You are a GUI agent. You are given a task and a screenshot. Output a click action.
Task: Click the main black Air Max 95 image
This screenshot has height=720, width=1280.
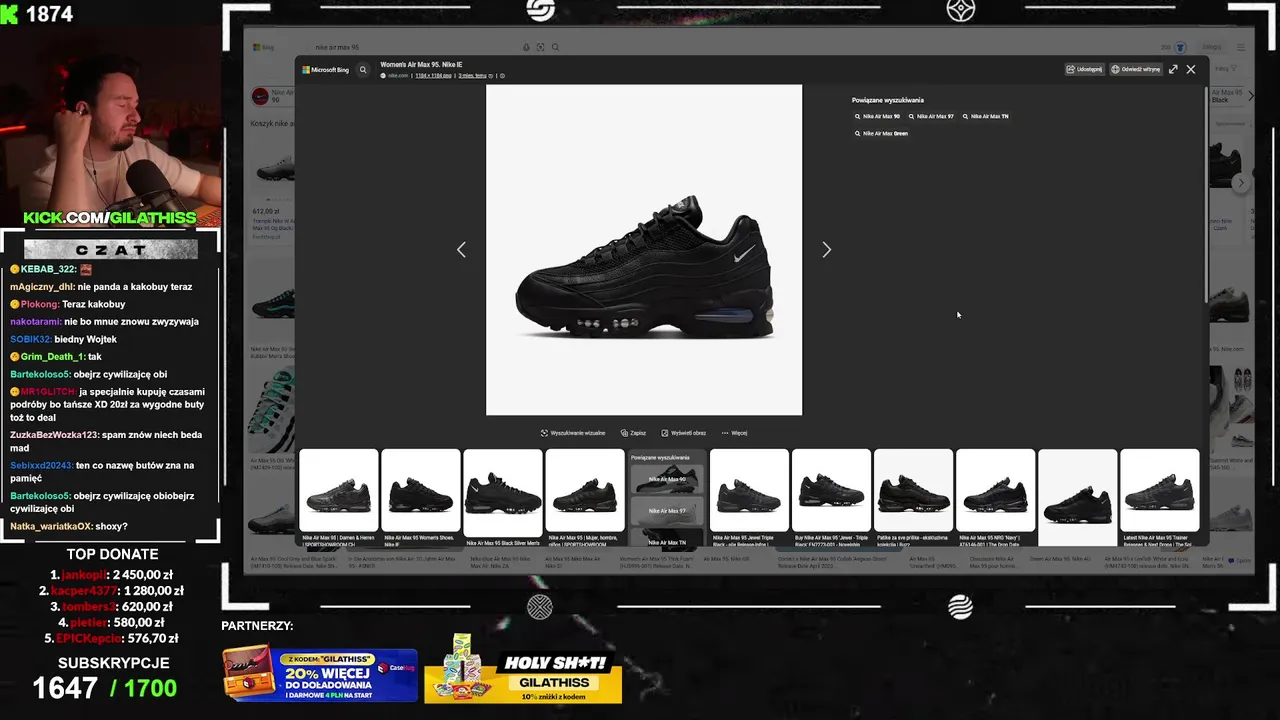pos(644,250)
